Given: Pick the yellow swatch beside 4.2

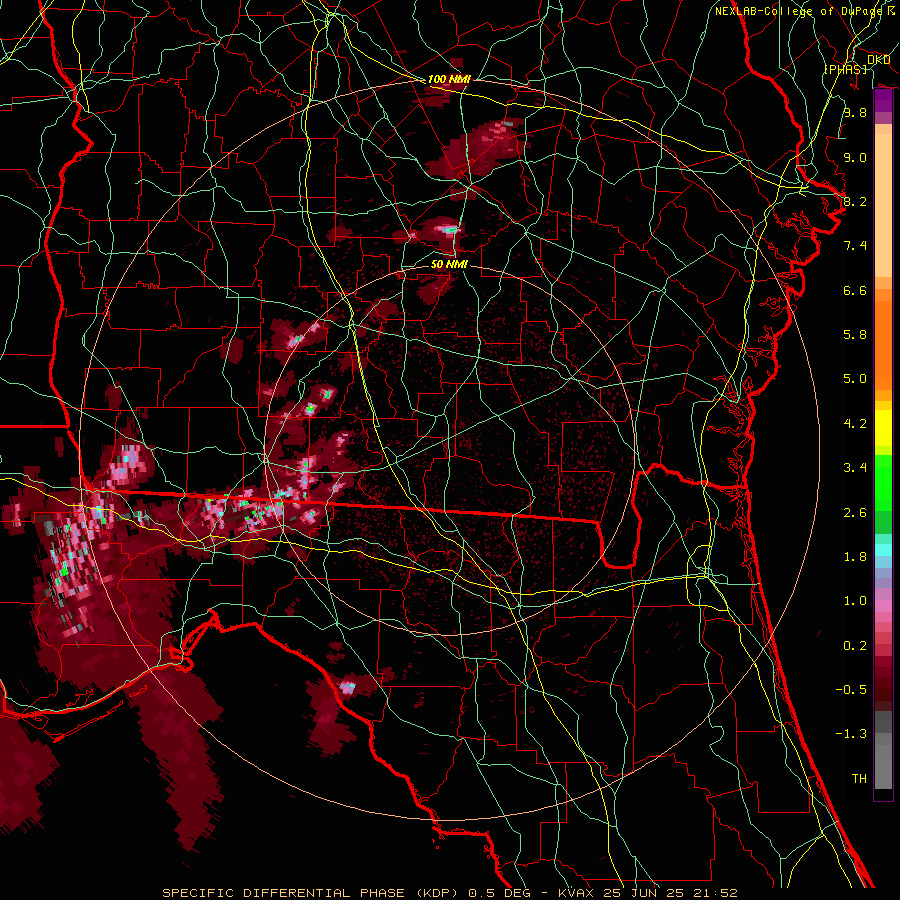Looking at the screenshot, I should (x=883, y=428).
